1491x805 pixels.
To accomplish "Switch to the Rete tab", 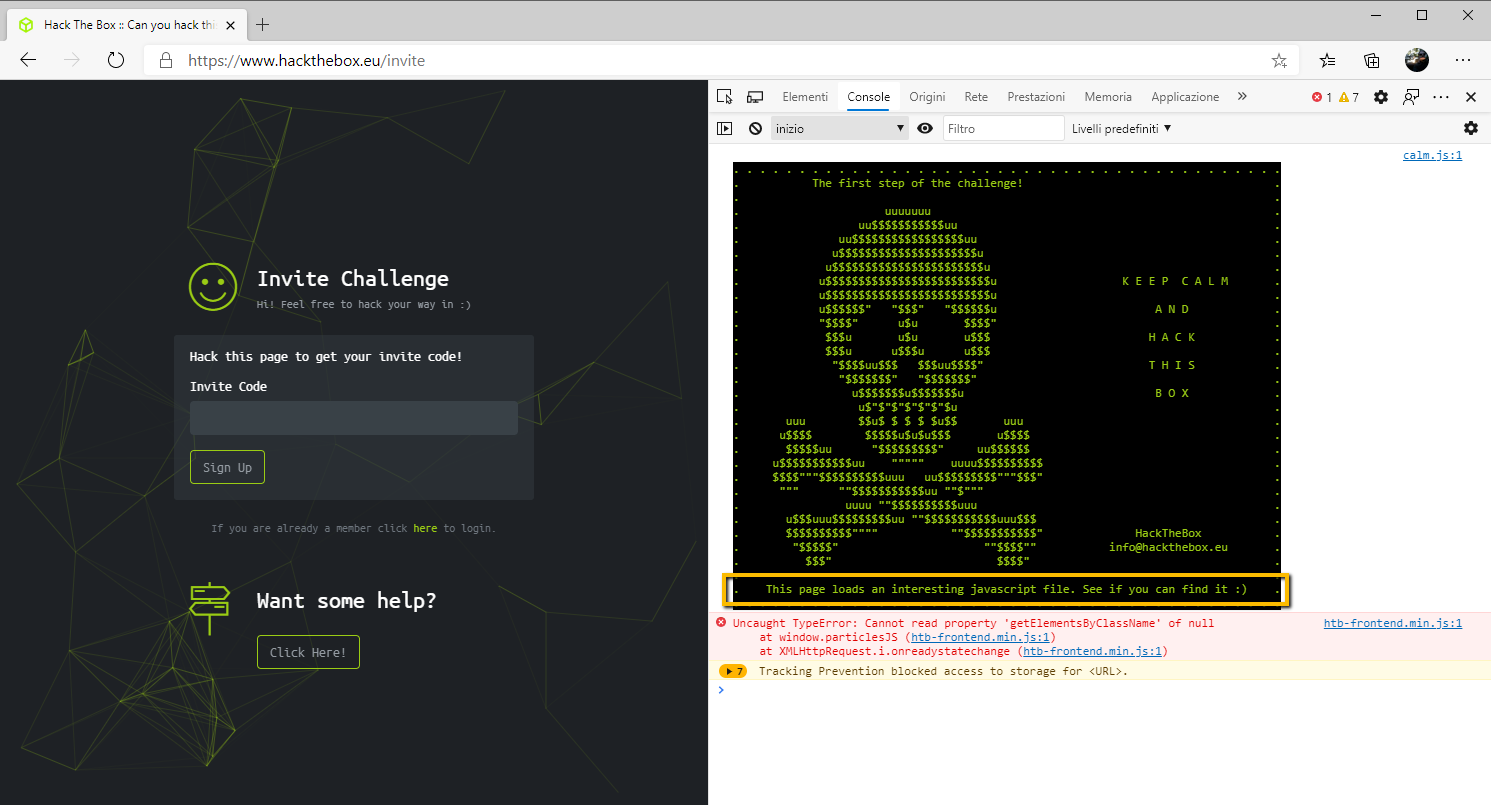I will 976,97.
